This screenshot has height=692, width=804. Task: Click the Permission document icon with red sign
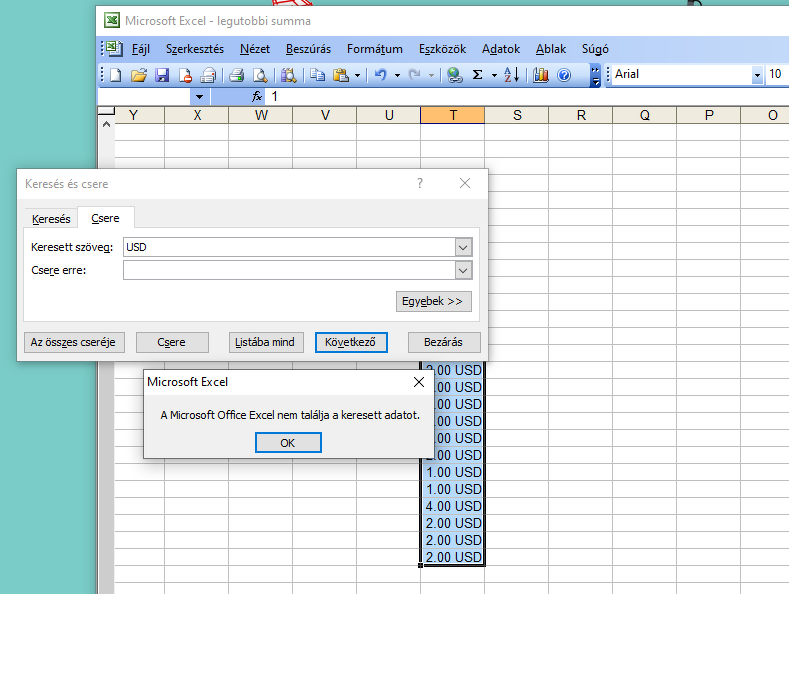185,75
